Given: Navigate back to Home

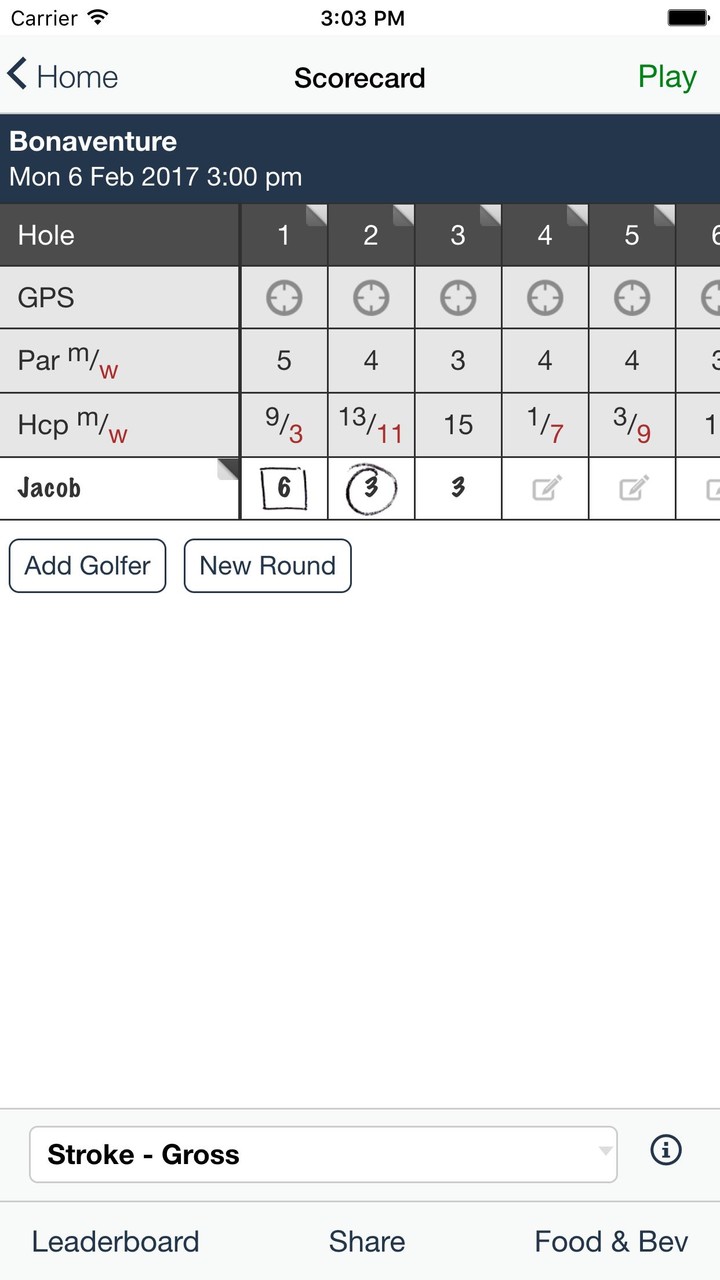Looking at the screenshot, I should point(62,76).
